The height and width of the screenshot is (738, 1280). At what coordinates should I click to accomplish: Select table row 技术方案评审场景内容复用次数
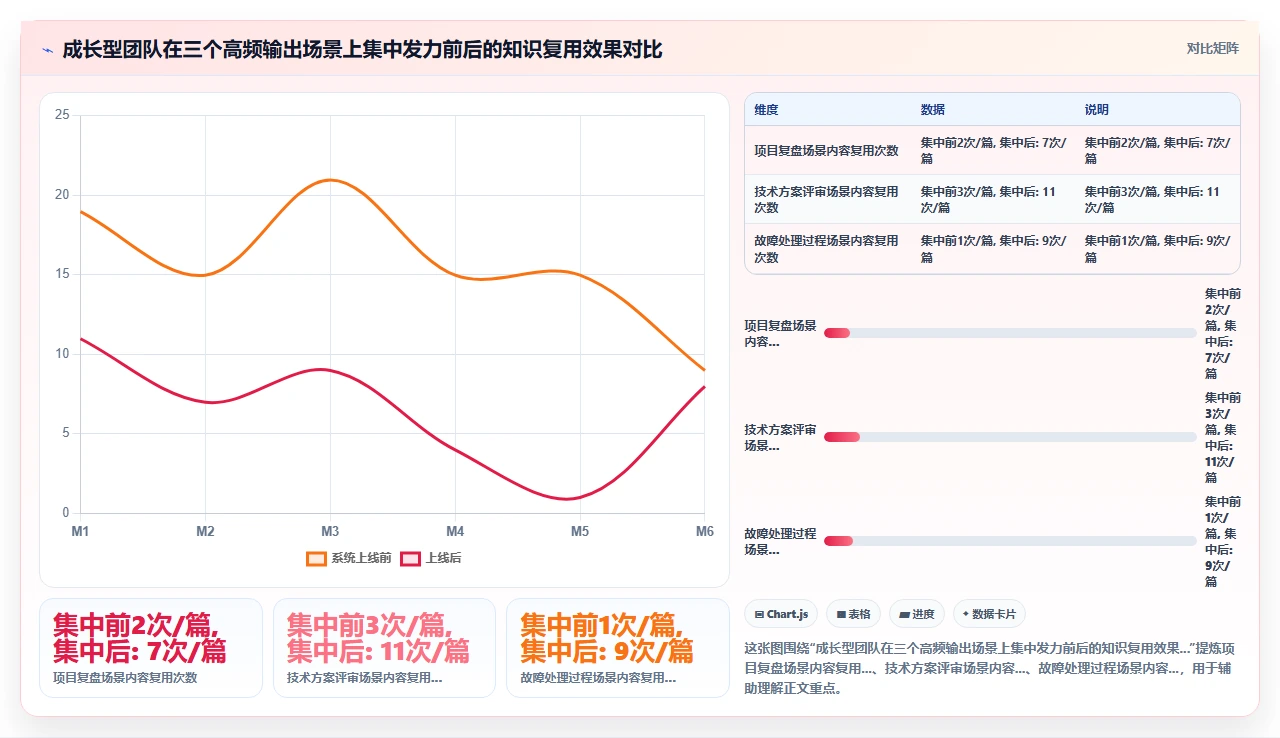pos(992,200)
